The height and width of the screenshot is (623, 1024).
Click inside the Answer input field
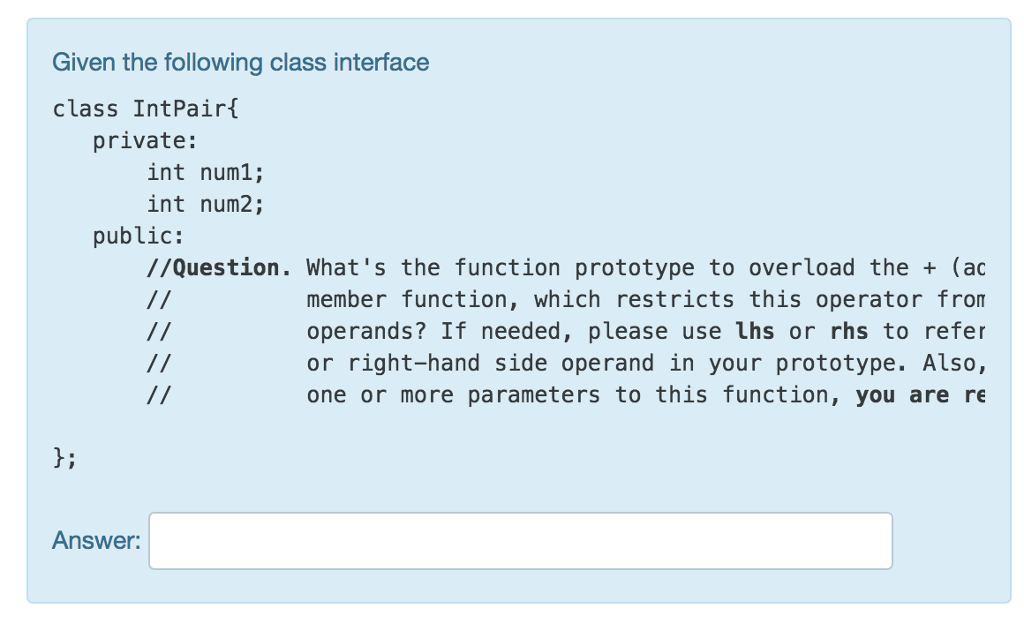coord(520,540)
